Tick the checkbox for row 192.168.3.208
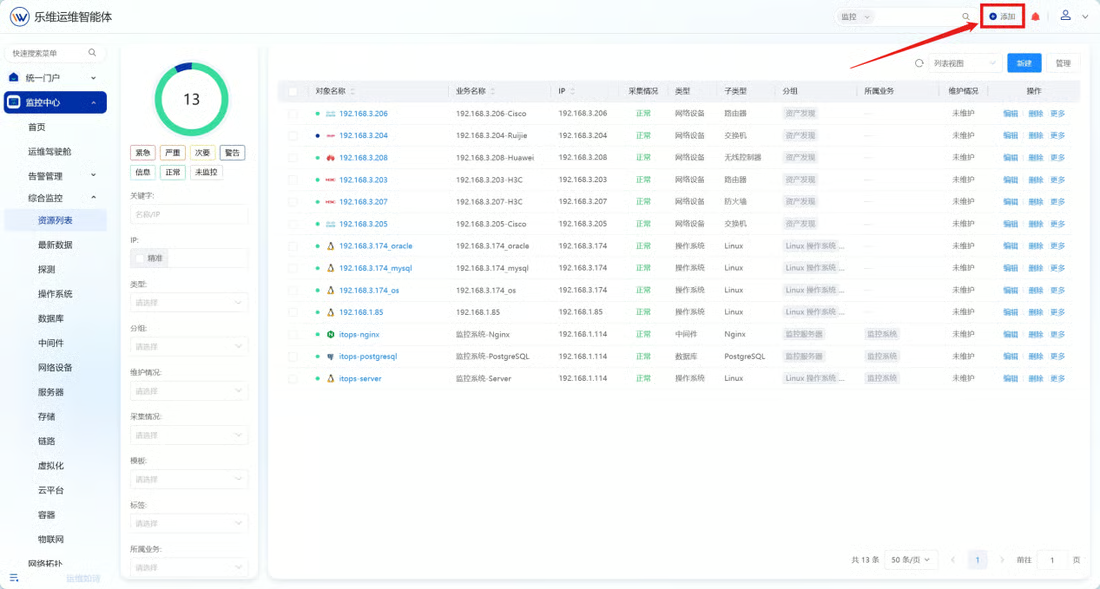This screenshot has height=589, width=1100. click(293, 158)
